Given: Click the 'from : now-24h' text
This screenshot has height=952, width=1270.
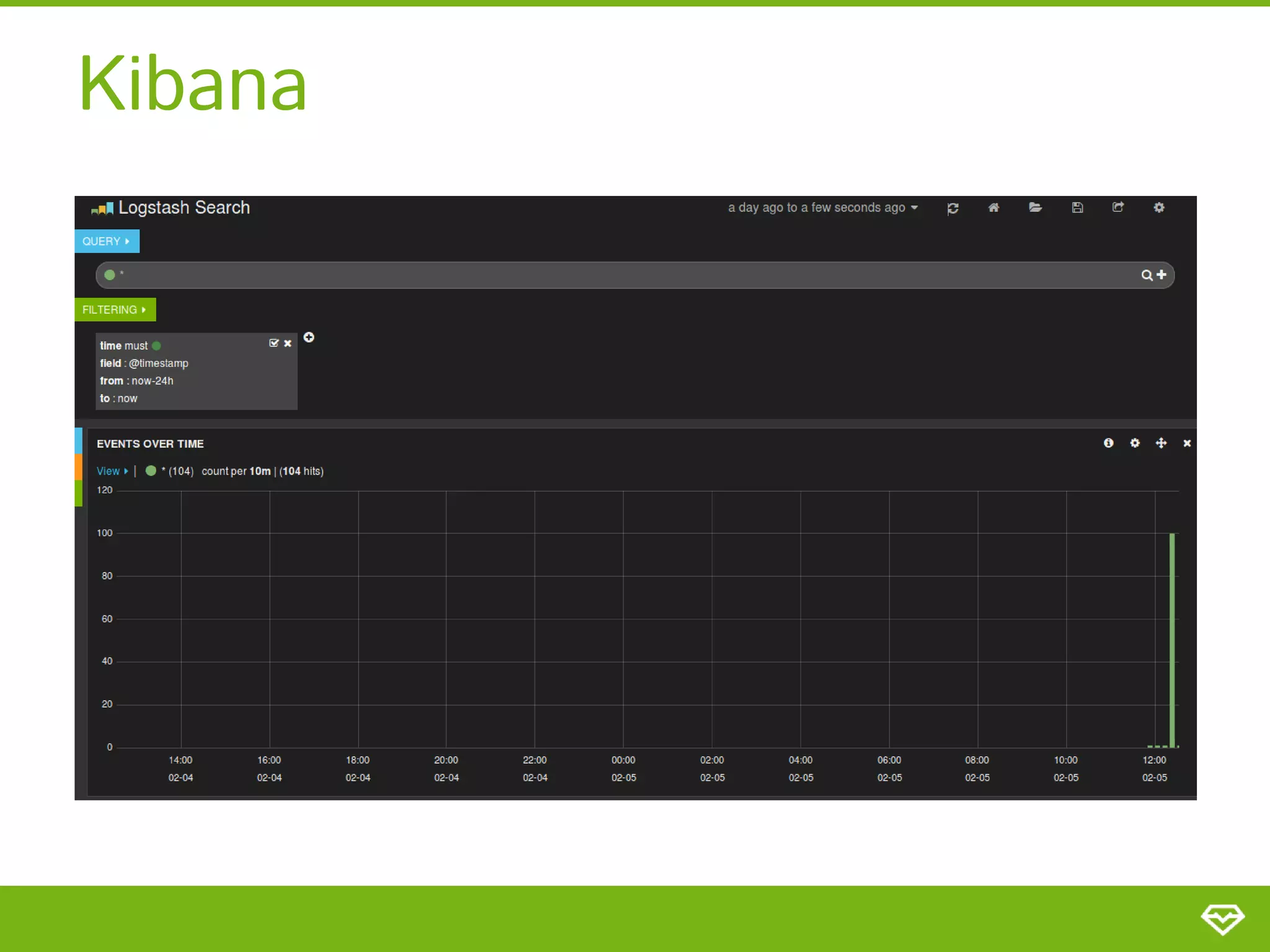Looking at the screenshot, I should click(x=136, y=381).
